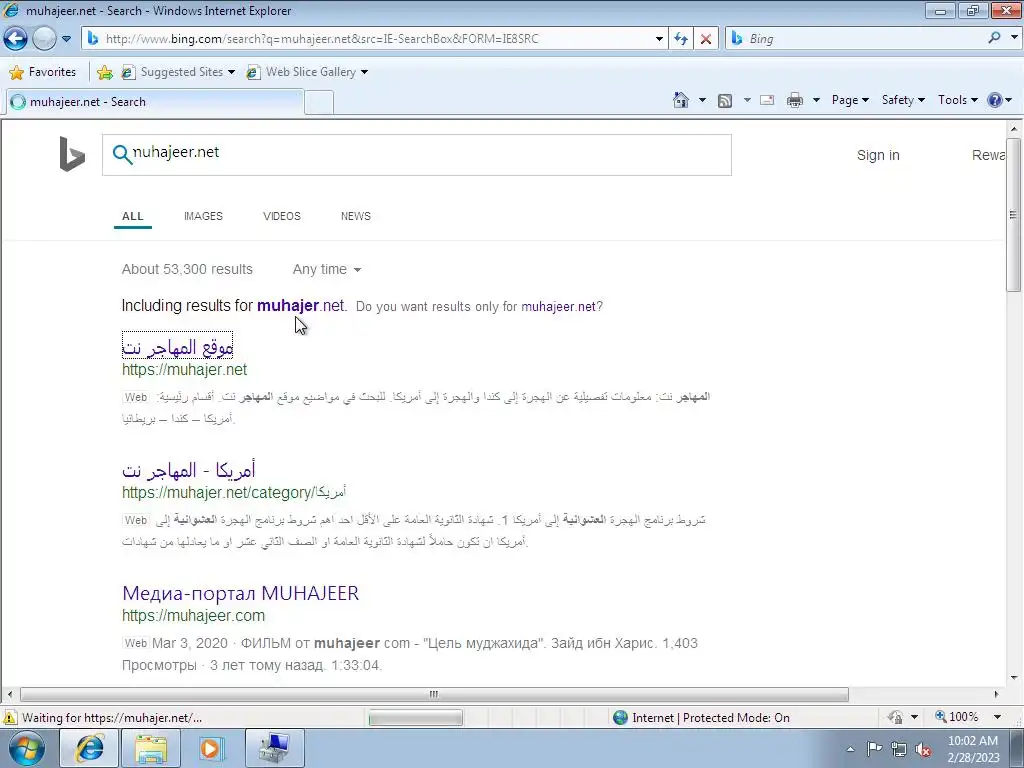Viewport: 1024px width, 768px height.
Task: Click the About 53,300 results text
Action: (187, 269)
